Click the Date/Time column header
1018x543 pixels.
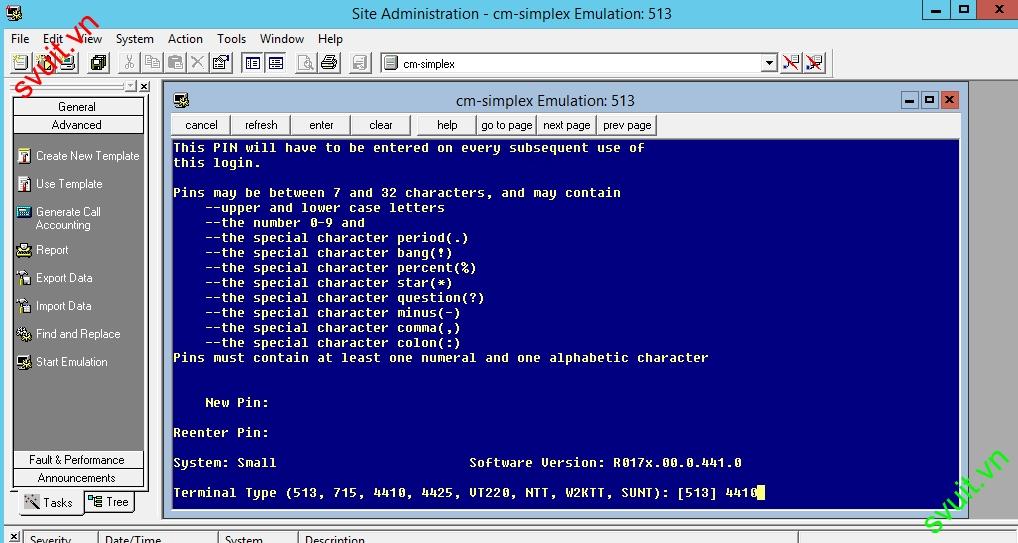158,538
